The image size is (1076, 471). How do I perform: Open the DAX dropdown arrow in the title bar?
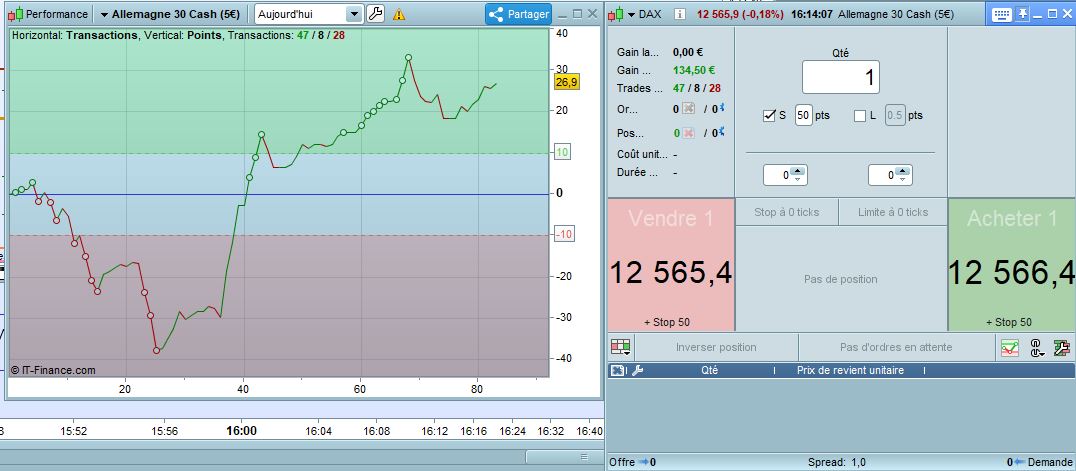click(631, 14)
